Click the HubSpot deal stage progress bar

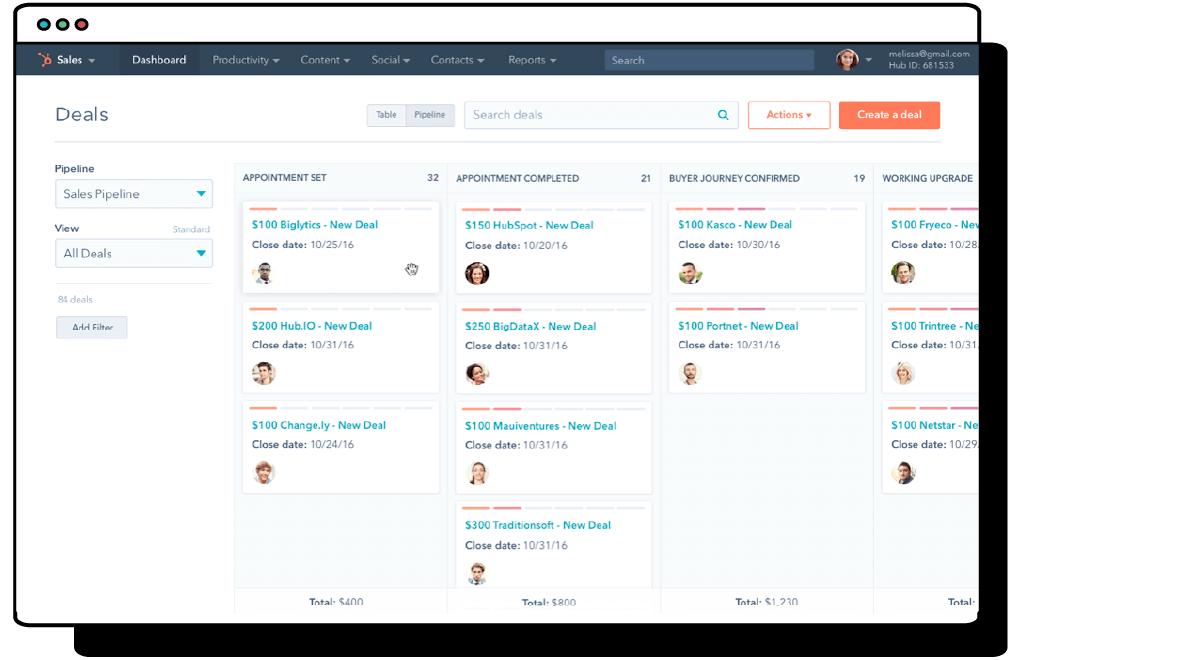point(554,210)
